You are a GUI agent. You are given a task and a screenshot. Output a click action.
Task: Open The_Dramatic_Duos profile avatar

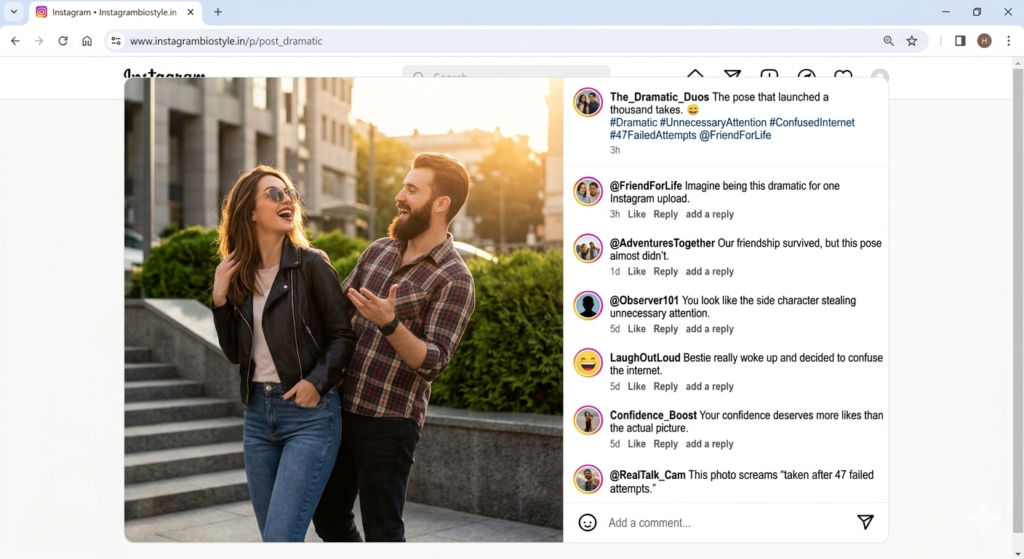coord(588,102)
